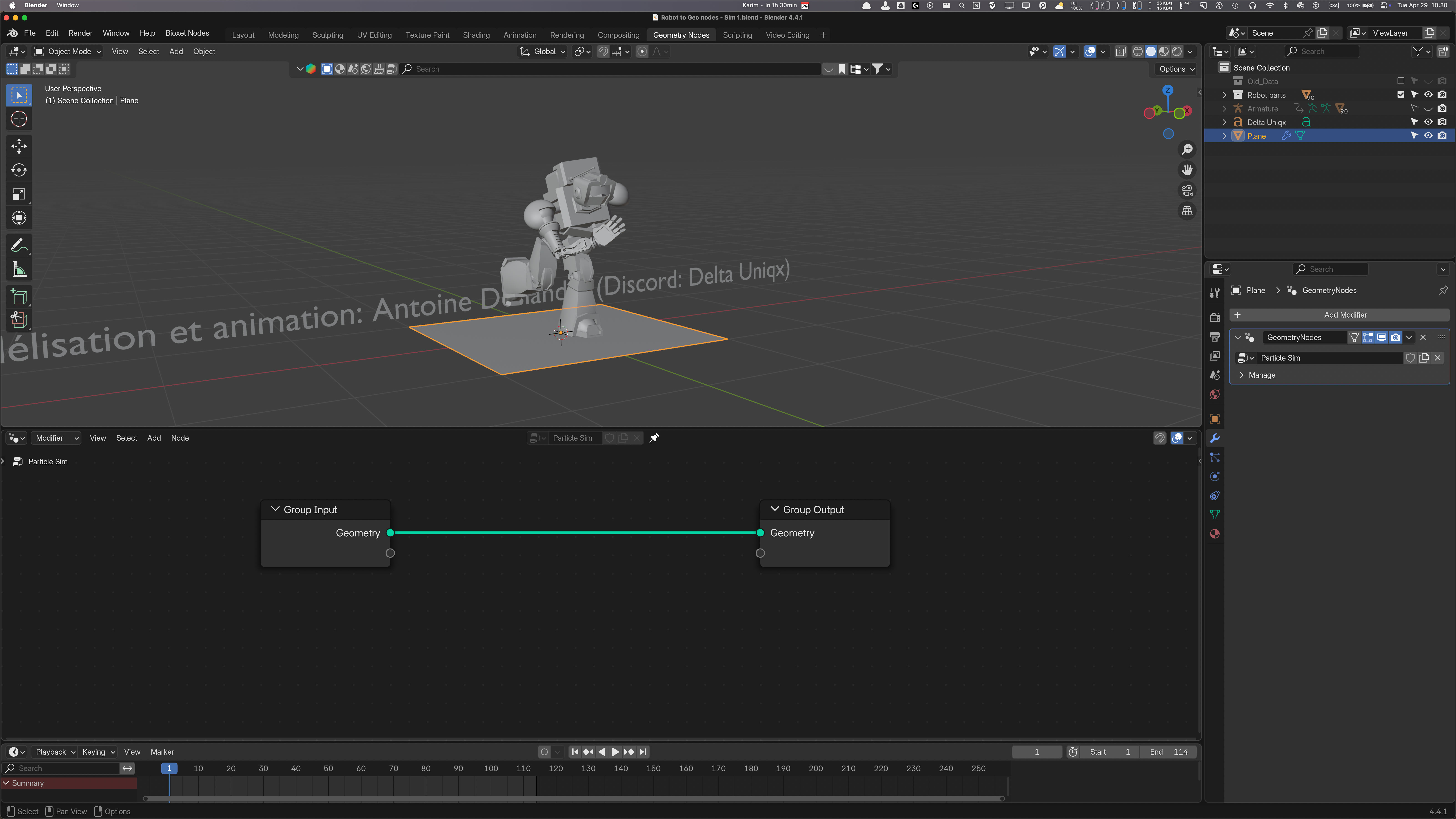Click the Outliner search field
Image resolution: width=1456 pixels, height=819 pixels.
pyautogui.click(x=1322, y=51)
